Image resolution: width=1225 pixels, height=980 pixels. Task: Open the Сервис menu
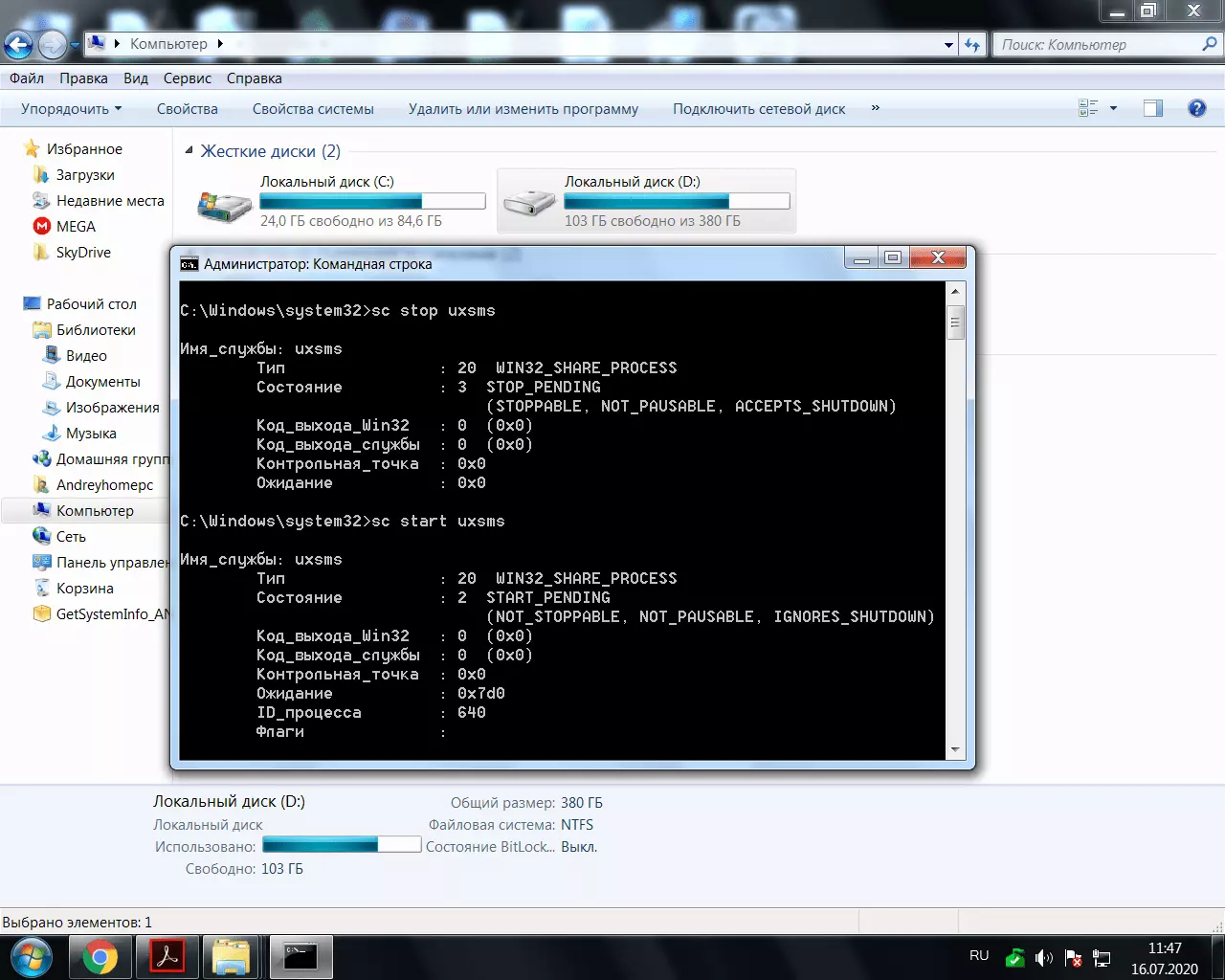pos(188,78)
